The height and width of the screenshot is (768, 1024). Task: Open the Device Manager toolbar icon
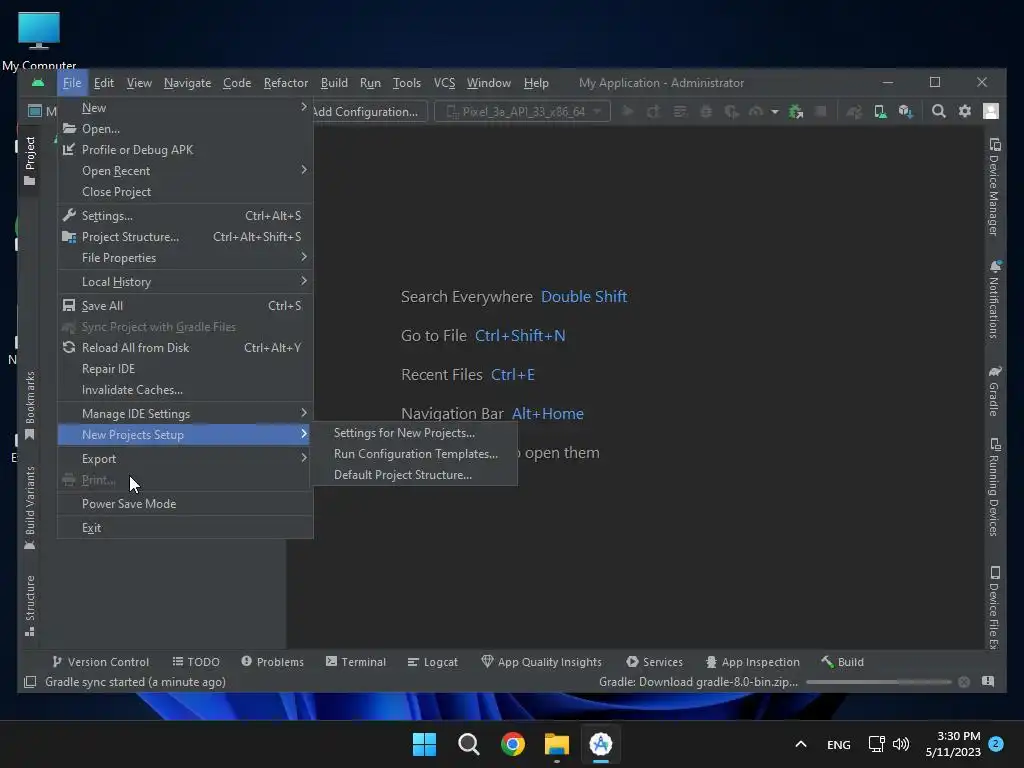coord(880,112)
